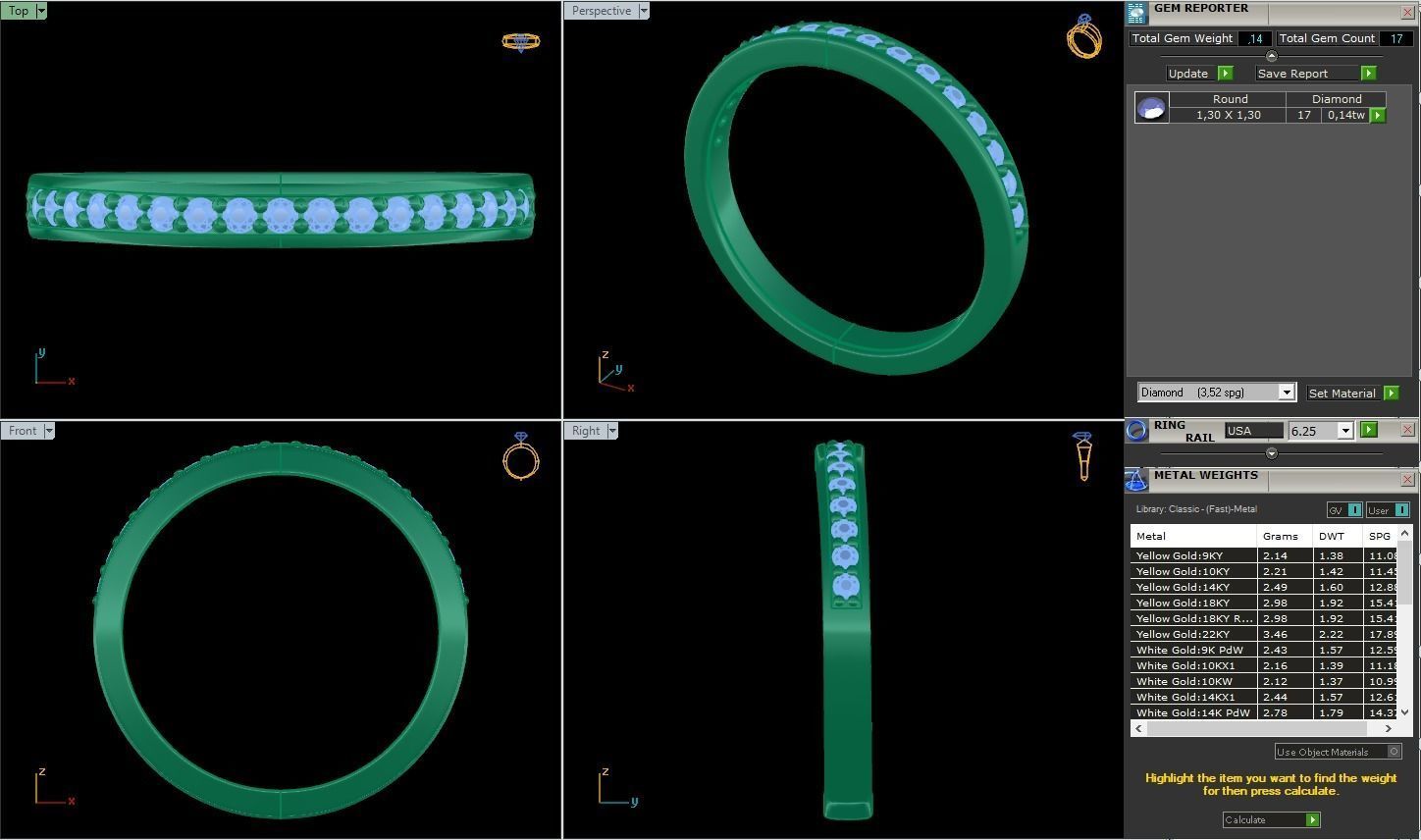Select the Yellow Gold:9KY row
Screen dimensions: 1421x840
coord(1264,555)
